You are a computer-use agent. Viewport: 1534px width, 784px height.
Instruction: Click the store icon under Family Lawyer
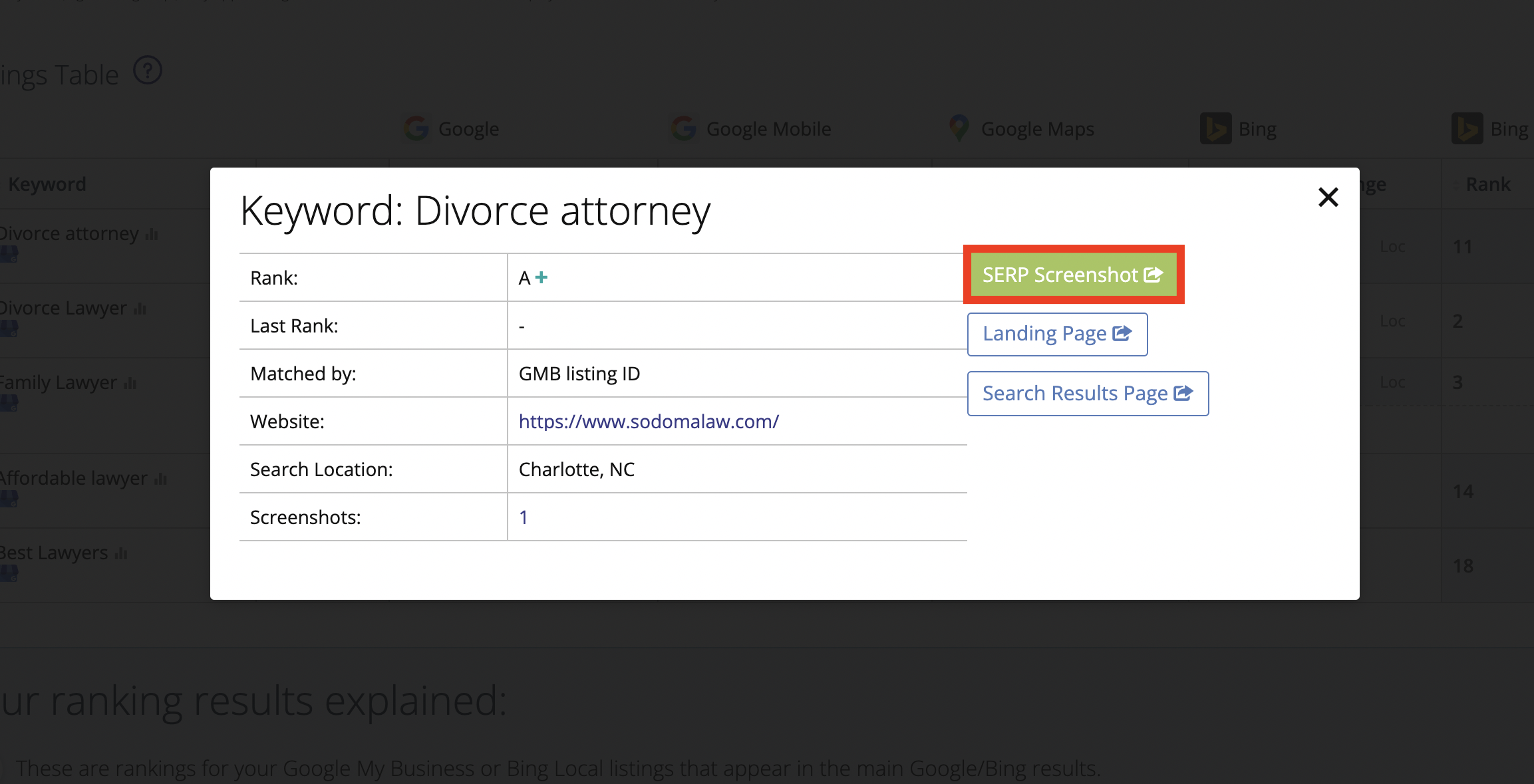(9, 404)
